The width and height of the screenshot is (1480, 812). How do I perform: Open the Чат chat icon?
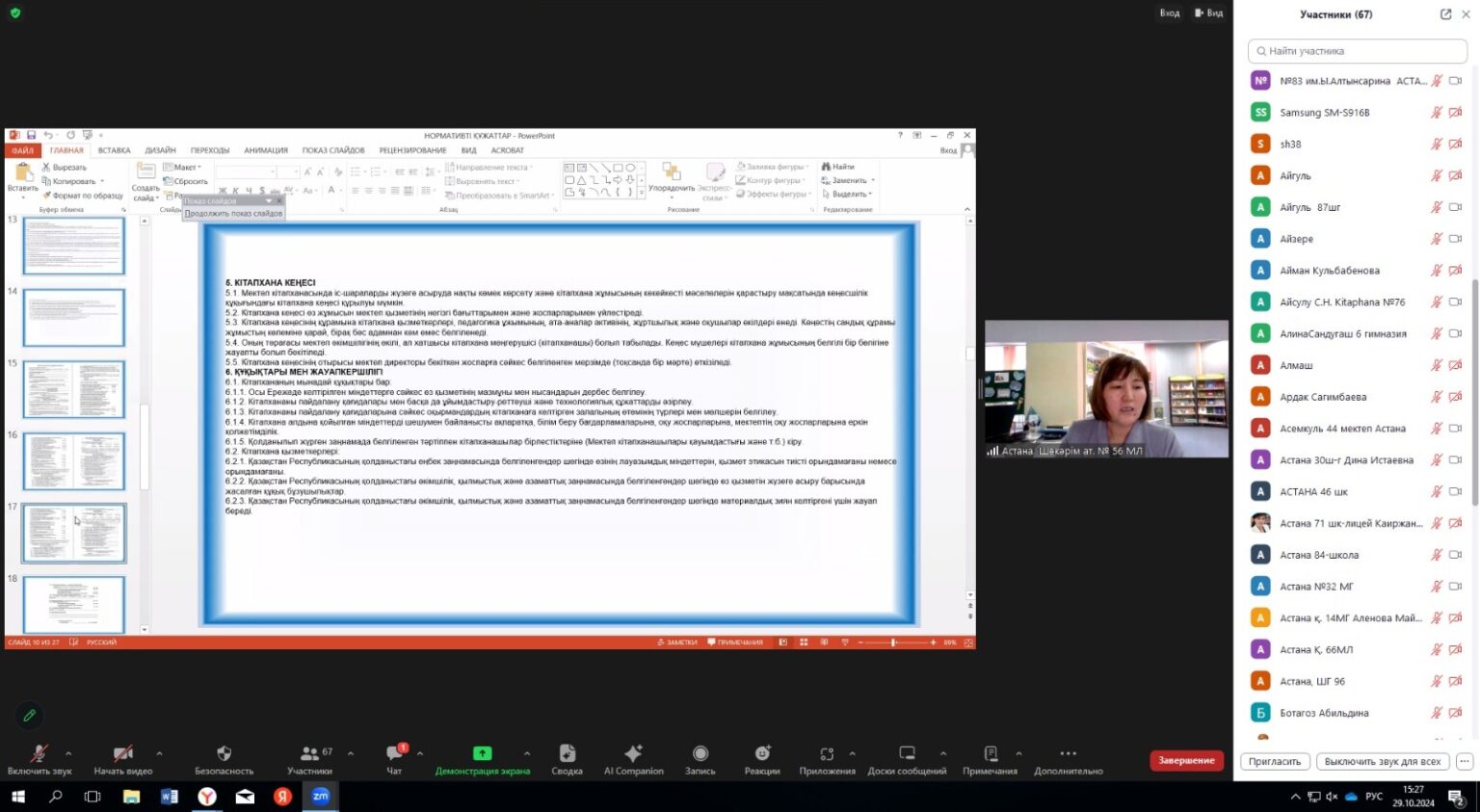click(394, 754)
